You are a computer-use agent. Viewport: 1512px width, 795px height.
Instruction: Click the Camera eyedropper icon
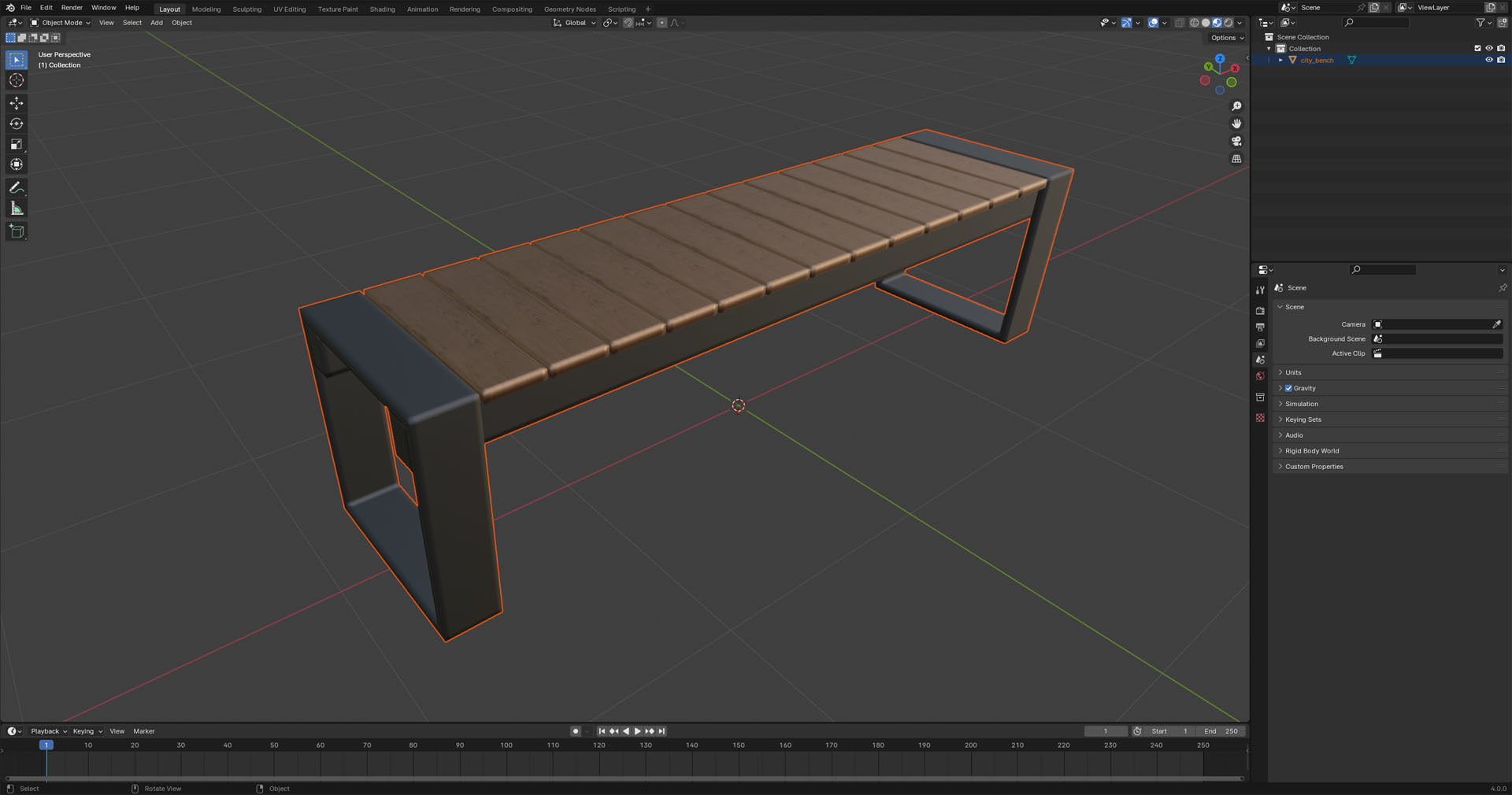pyautogui.click(x=1496, y=324)
